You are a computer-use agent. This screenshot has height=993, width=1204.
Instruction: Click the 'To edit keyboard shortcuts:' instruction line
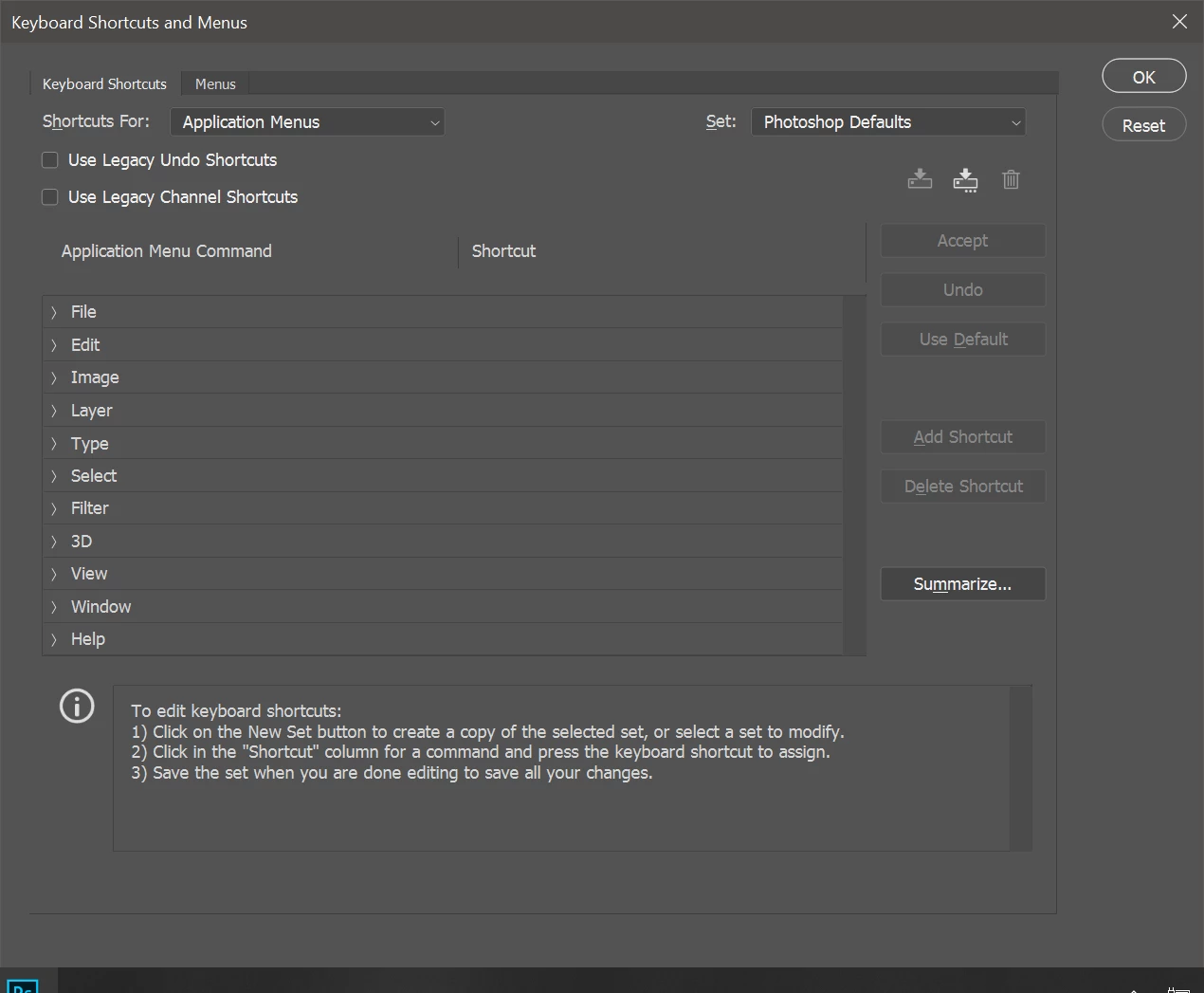(236, 711)
